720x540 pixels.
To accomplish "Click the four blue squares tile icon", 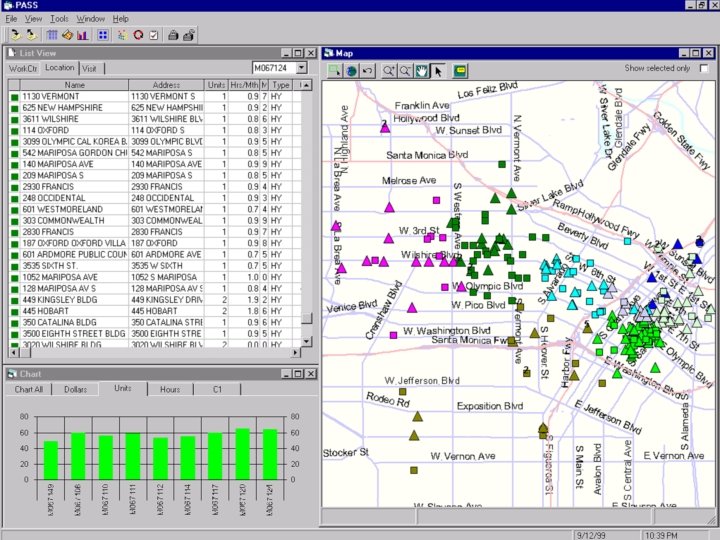I will pyautogui.click(x=103, y=35).
